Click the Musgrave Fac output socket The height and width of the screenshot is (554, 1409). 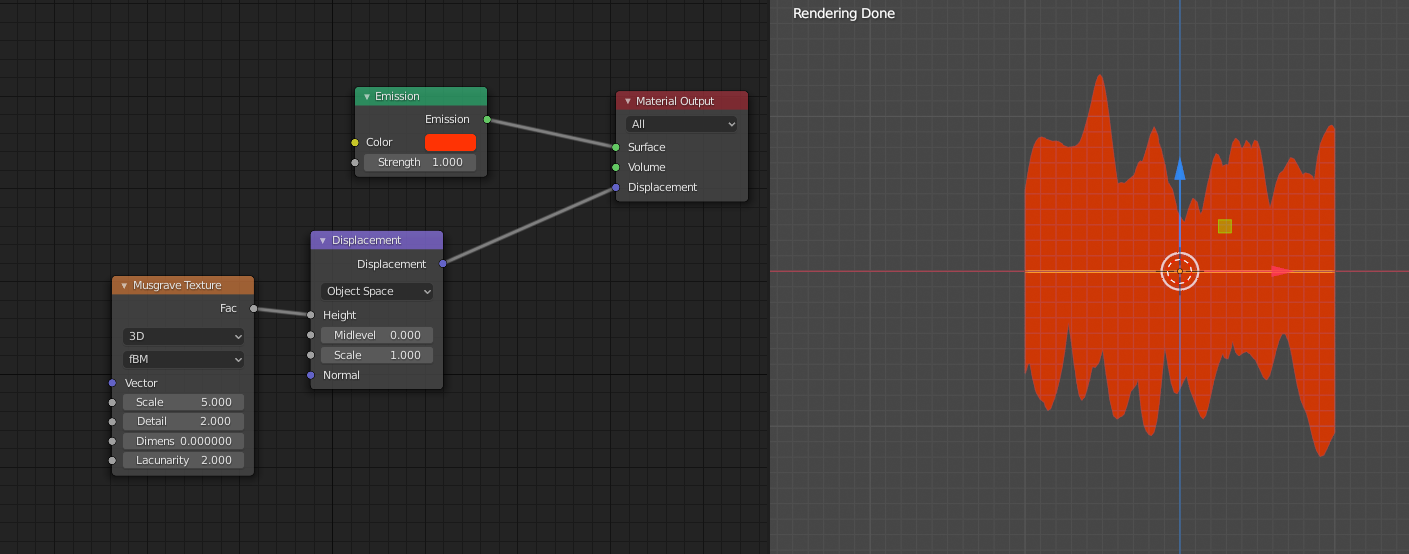click(254, 308)
